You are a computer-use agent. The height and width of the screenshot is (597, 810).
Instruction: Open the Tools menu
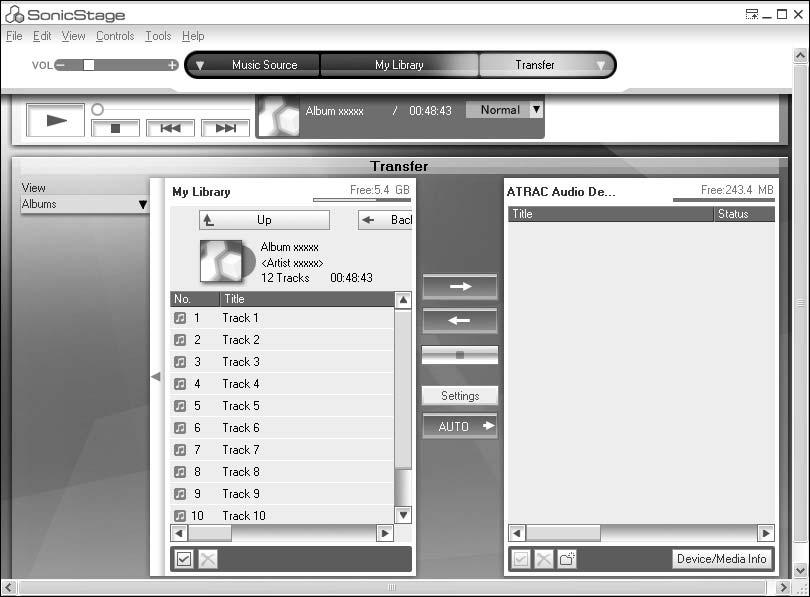(x=158, y=36)
